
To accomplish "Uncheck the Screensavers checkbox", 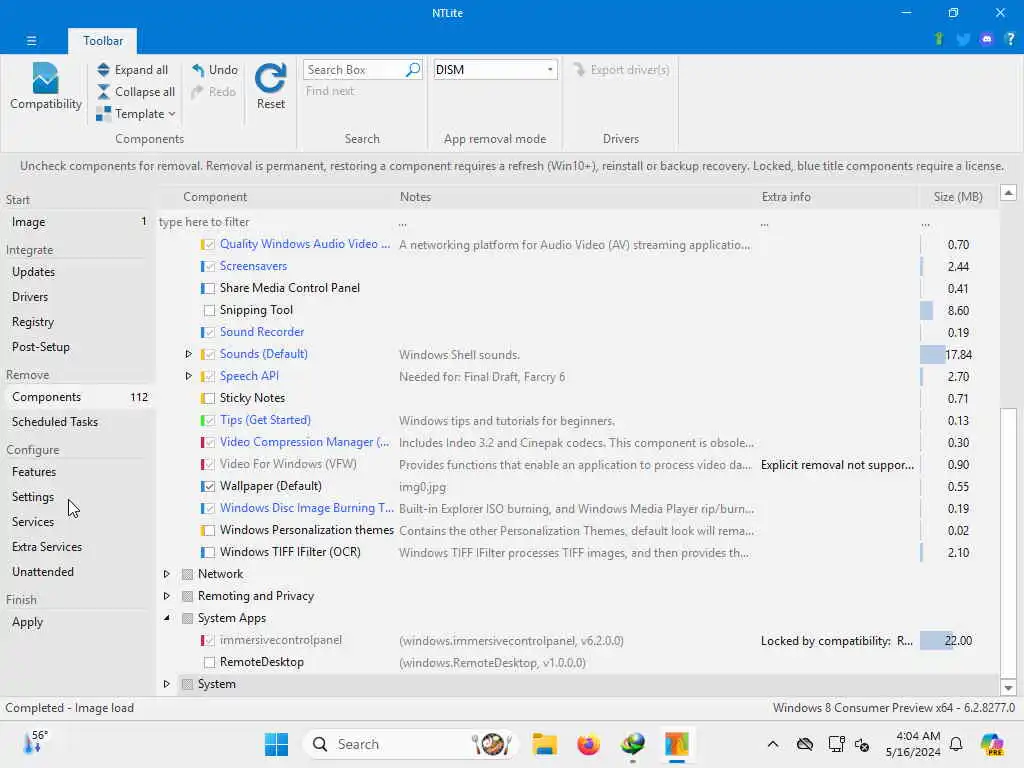I will [209, 266].
